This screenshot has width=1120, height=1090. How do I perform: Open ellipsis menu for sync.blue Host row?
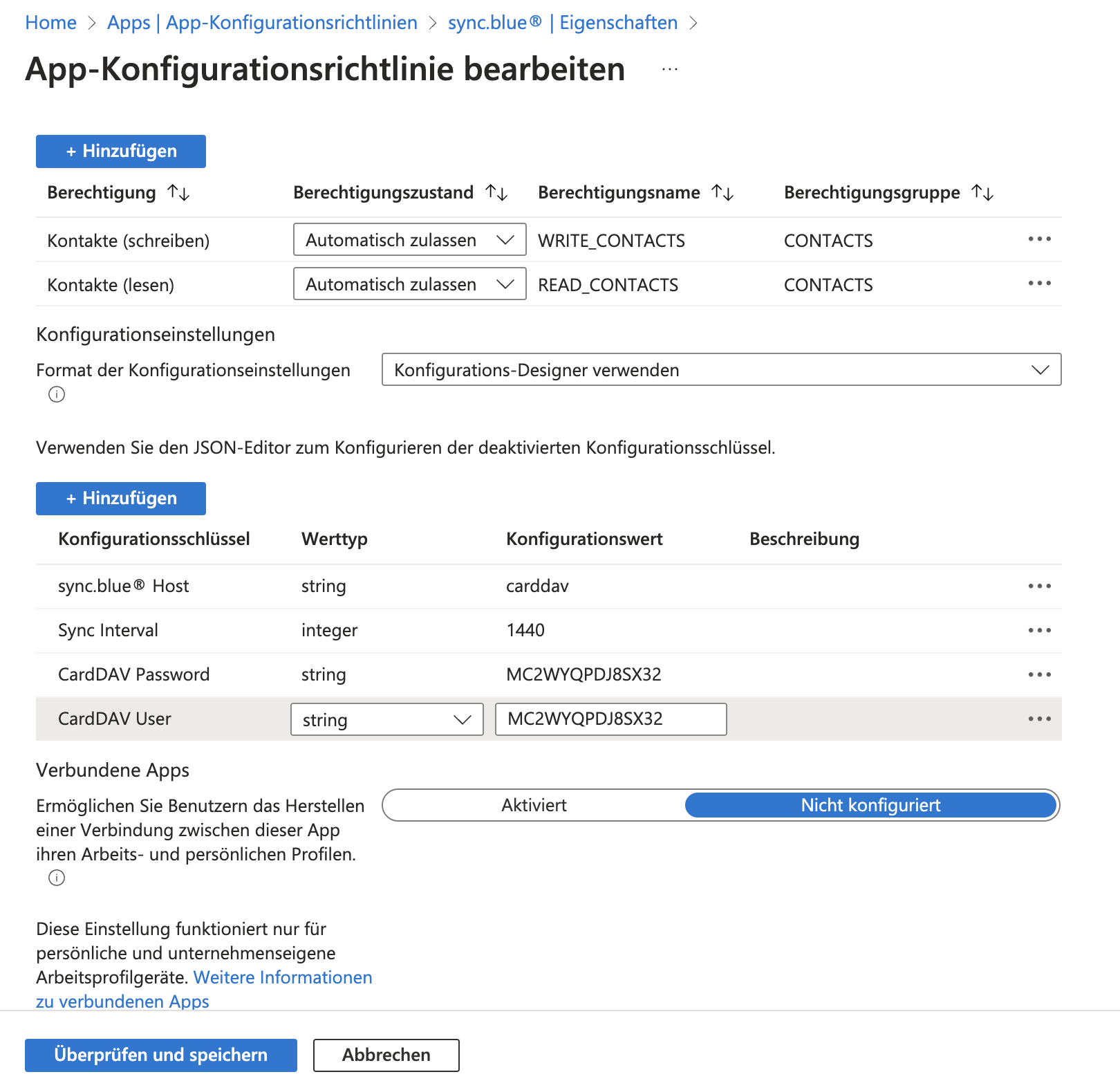click(x=1039, y=586)
